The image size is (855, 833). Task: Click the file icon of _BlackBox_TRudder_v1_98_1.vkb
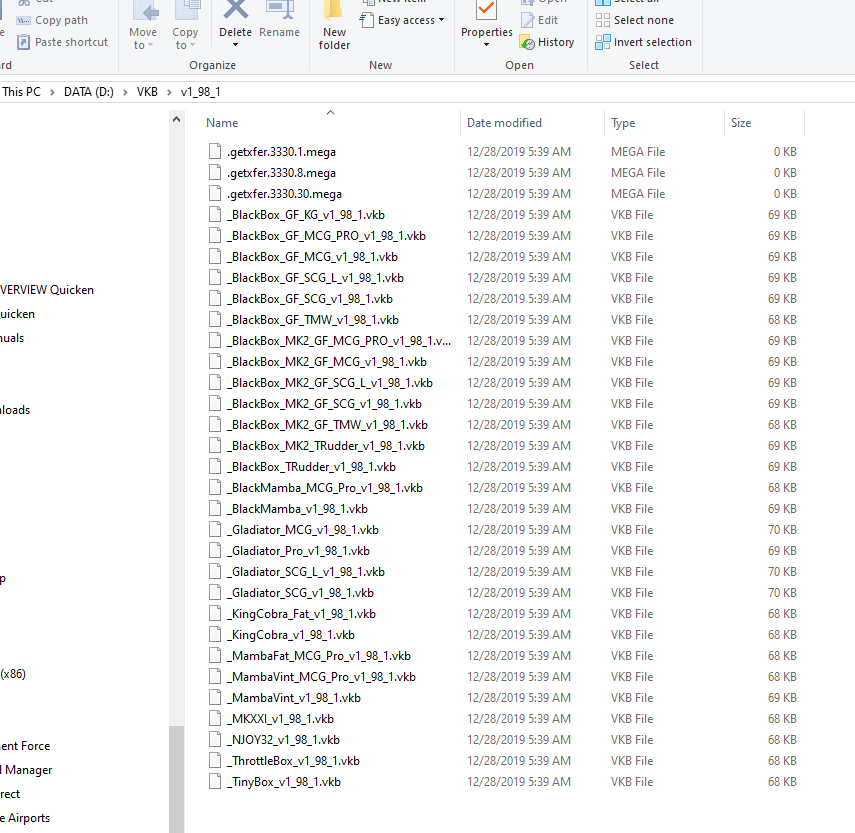tap(215, 467)
